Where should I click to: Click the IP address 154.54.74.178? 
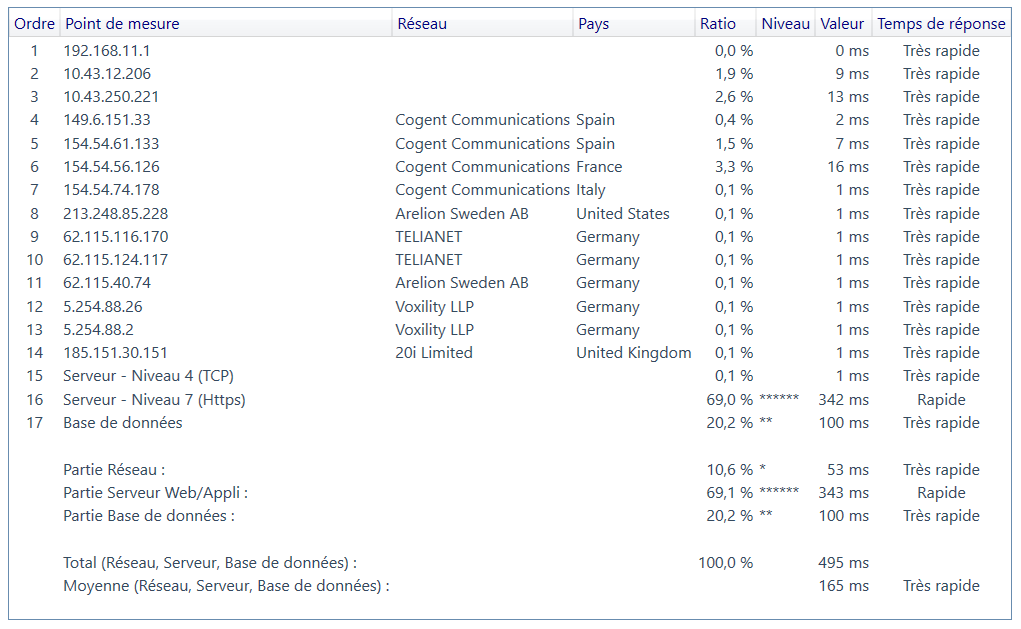coord(111,190)
